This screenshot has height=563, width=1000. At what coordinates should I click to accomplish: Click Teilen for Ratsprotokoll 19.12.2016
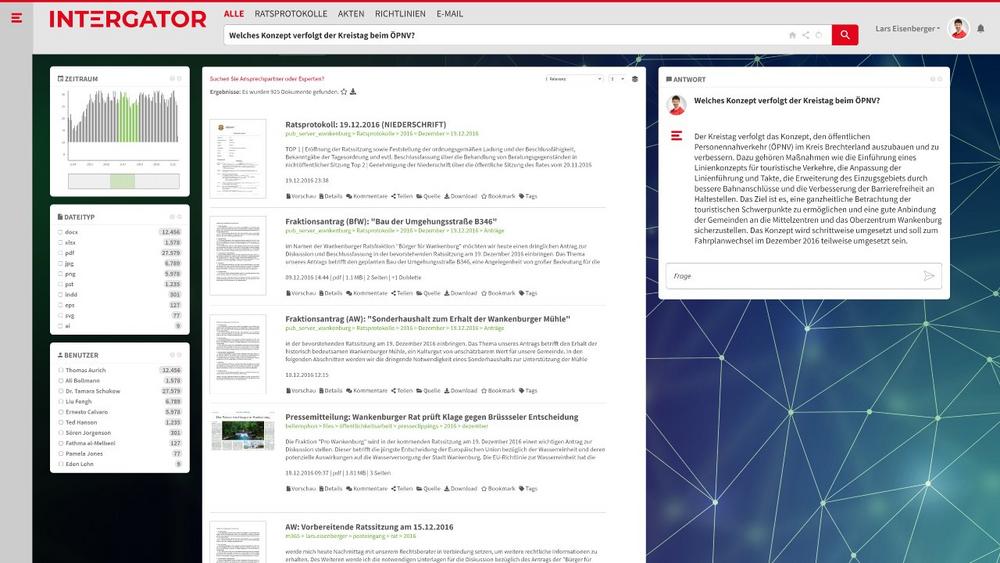click(x=402, y=196)
